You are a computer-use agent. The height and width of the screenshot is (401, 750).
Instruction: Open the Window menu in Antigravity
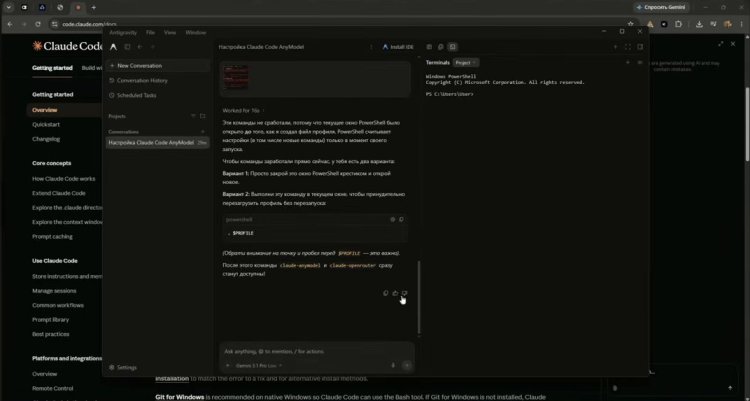click(x=196, y=33)
